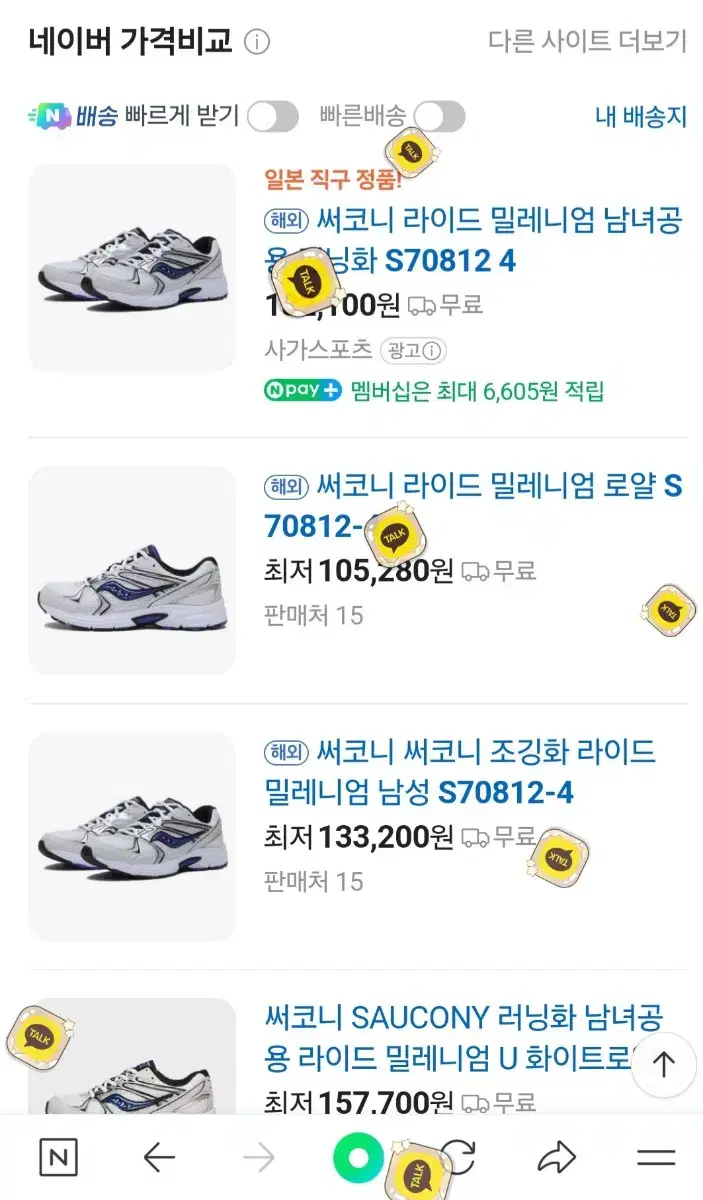Toggle the N배송 빠르게 받기 switch
The height and width of the screenshot is (1200, 703).
(x=272, y=117)
